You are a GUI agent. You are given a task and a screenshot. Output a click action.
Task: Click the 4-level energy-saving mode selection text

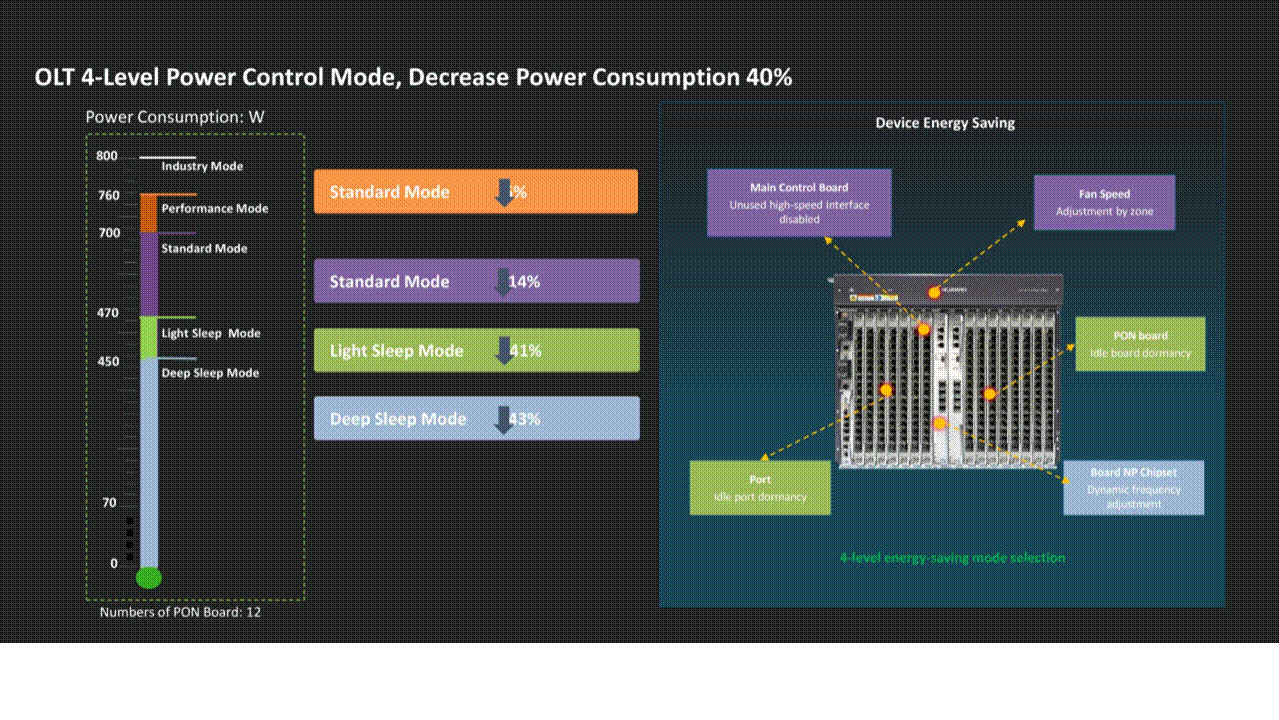(x=952, y=558)
